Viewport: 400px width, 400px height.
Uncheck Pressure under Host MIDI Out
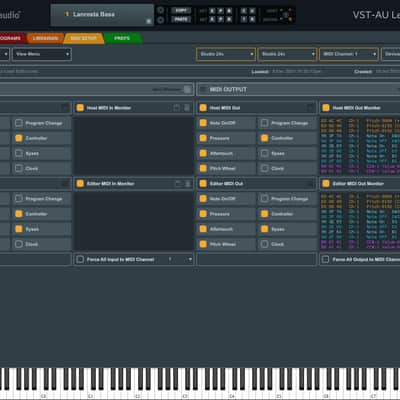click(x=203, y=138)
